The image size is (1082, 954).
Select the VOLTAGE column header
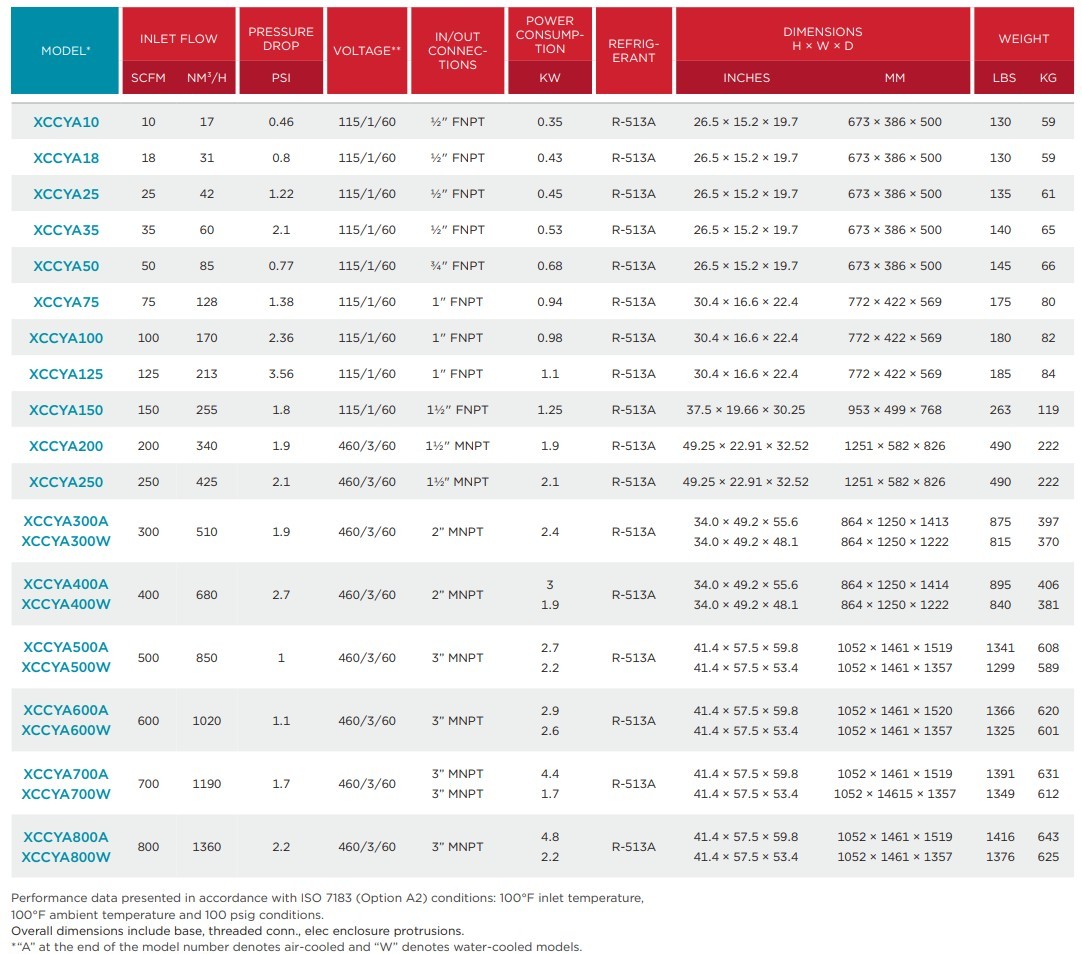367,51
